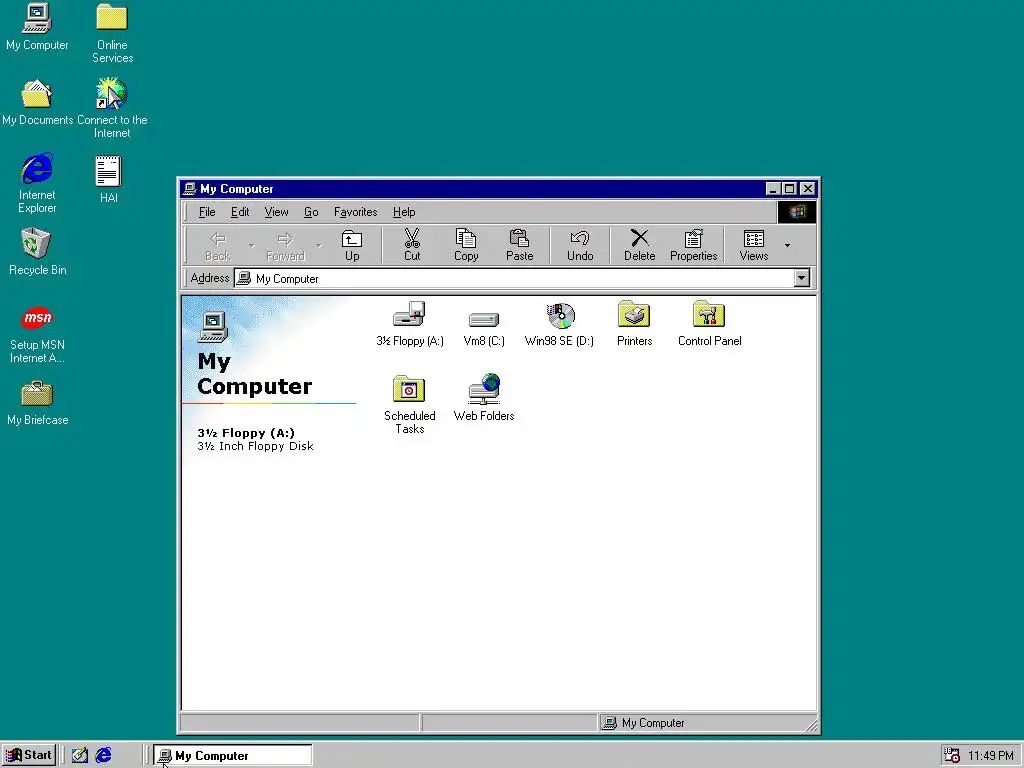Click the disabled Back arrow button
The height and width of the screenshot is (768, 1024).
point(218,246)
